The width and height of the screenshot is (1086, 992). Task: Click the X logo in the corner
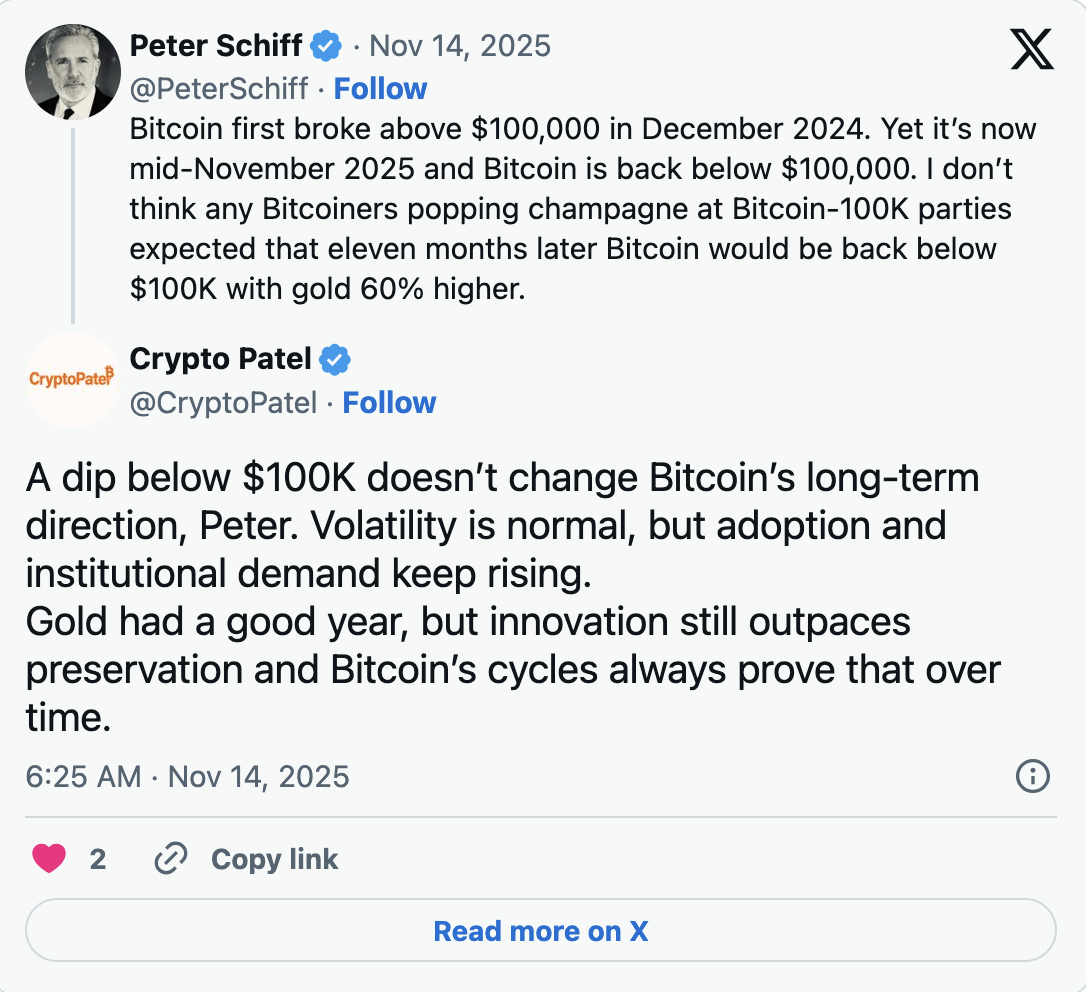(x=1031, y=47)
